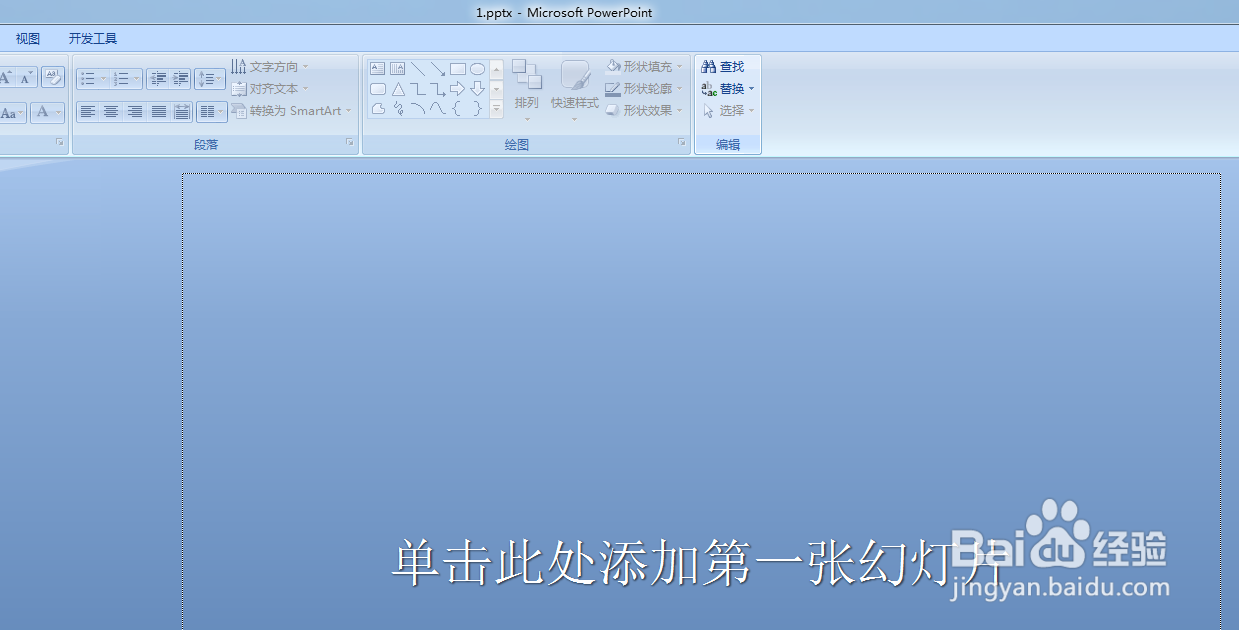Open the 排列 arrange dropdown

pyautogui.click(x=527, y=90)
